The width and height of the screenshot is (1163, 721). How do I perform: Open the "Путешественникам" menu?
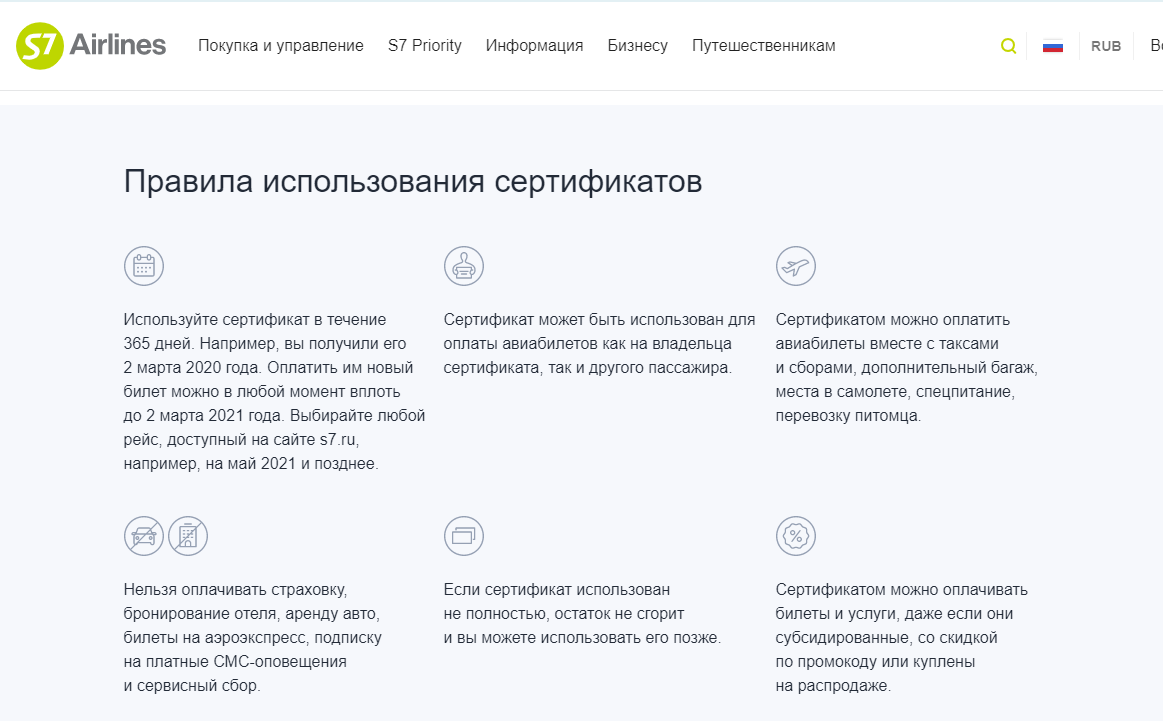pos(763,46)
